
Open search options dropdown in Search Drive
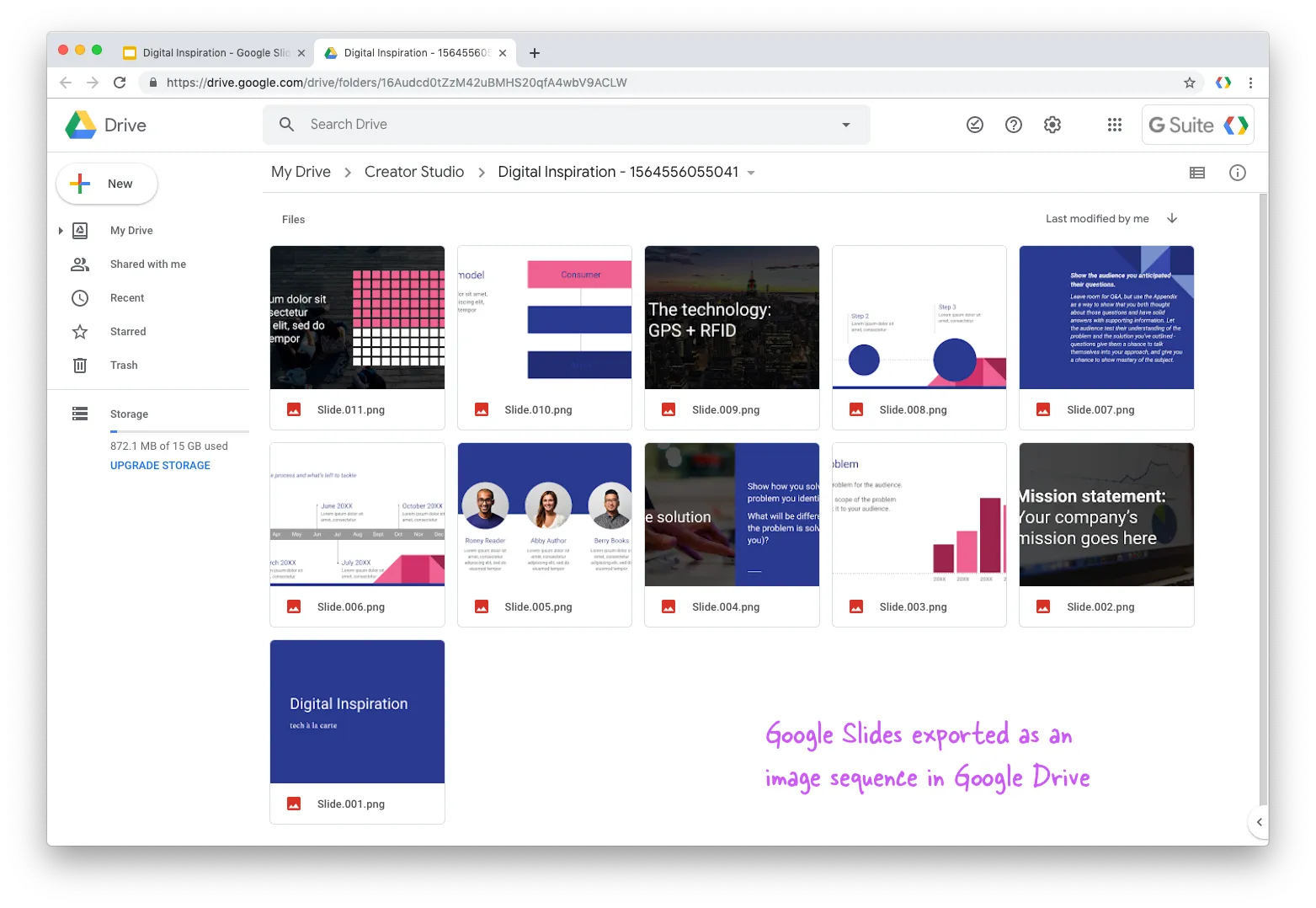845,124
